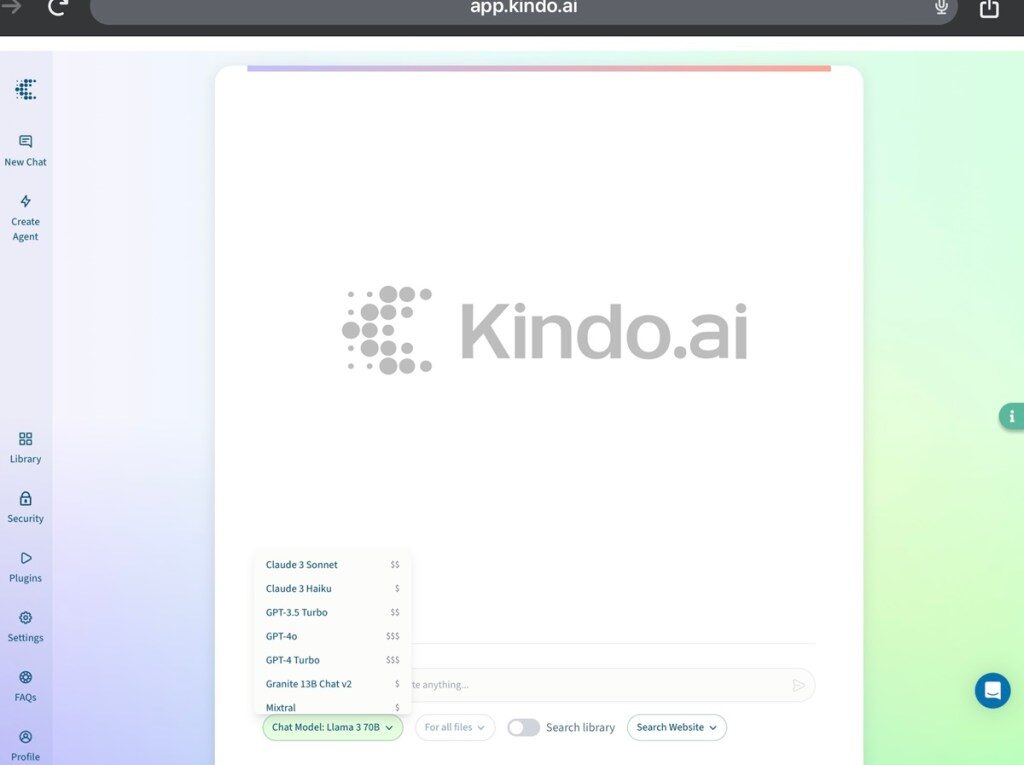Open the FAQs page
The width and height of the screenshot is (1024, 765).
pos(25,686)
